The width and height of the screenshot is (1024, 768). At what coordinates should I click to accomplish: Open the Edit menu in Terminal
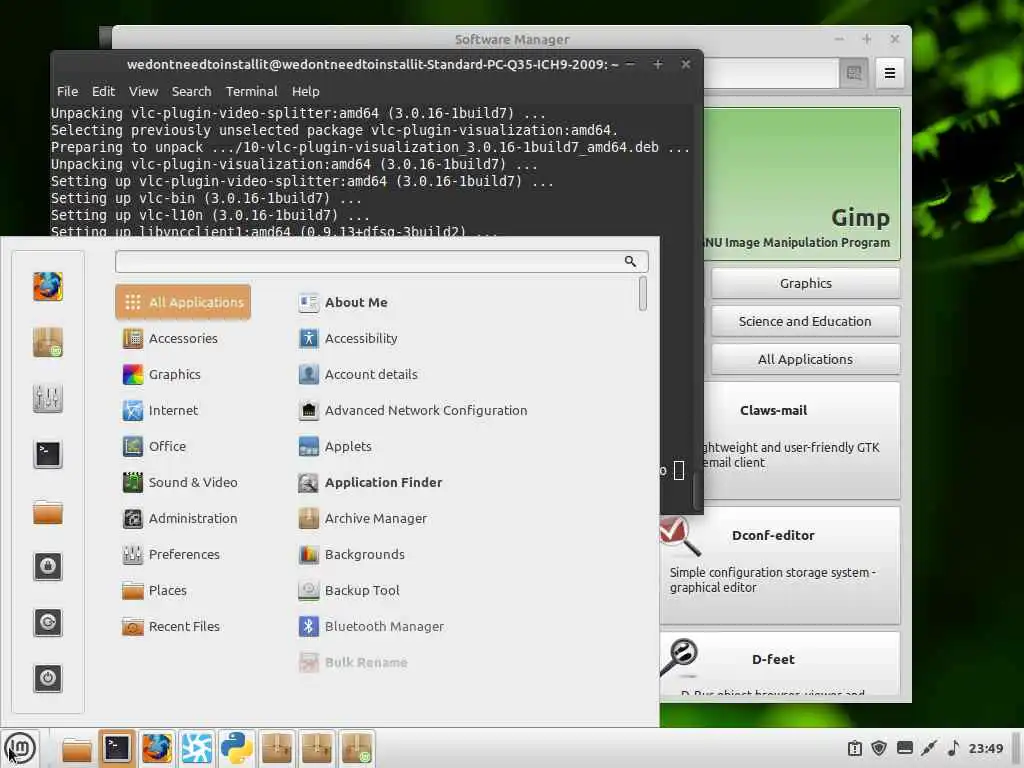coord(103,91)
